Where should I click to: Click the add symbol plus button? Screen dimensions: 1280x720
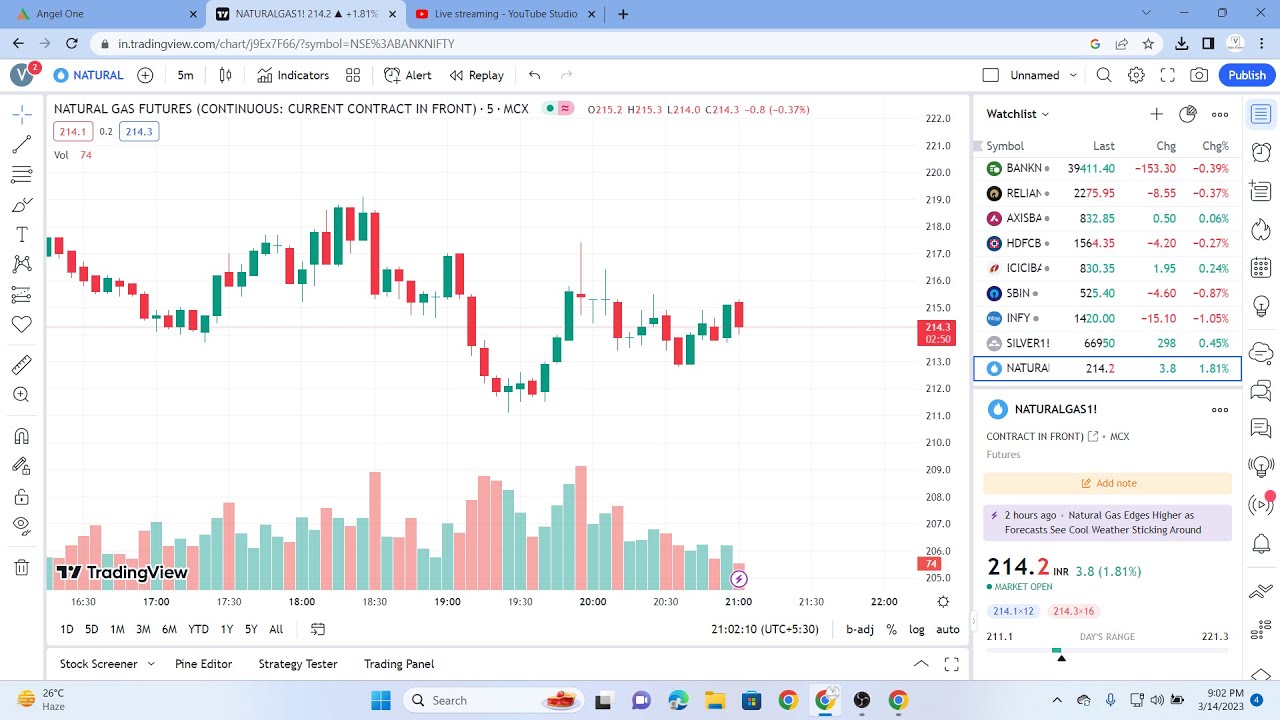coord(145,75)
